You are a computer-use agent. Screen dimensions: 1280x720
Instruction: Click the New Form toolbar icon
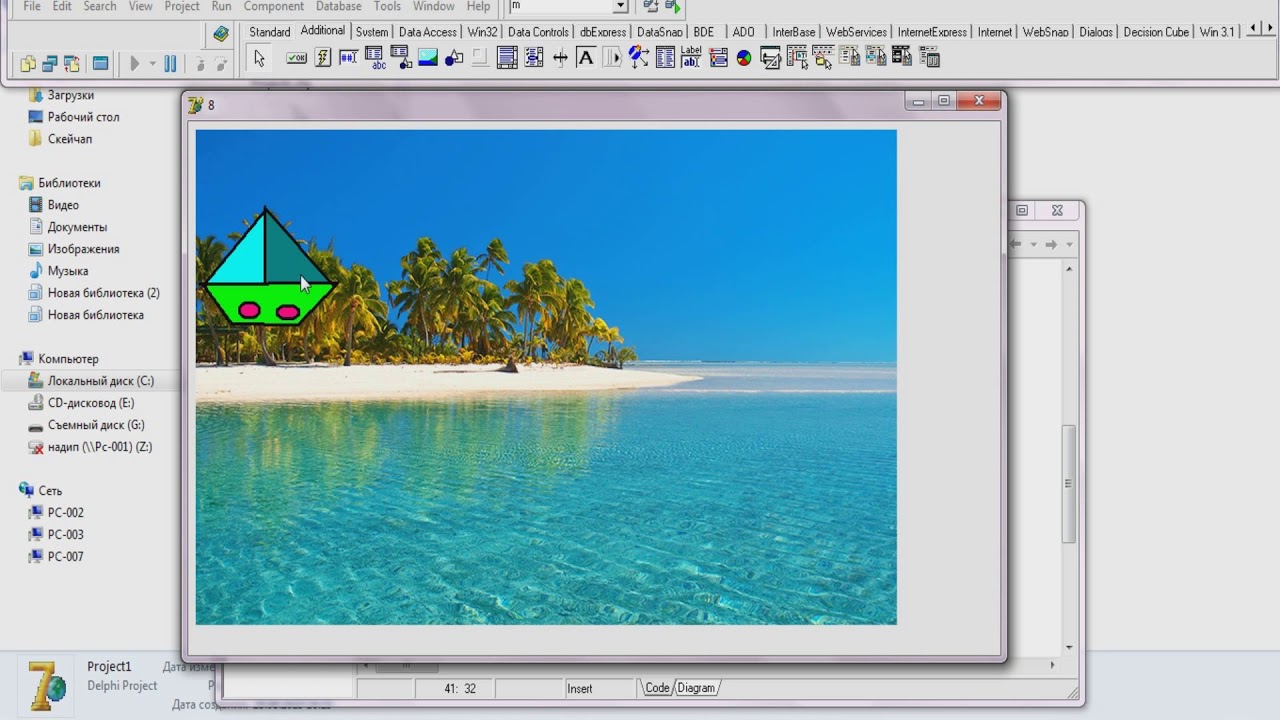point(100,64)
